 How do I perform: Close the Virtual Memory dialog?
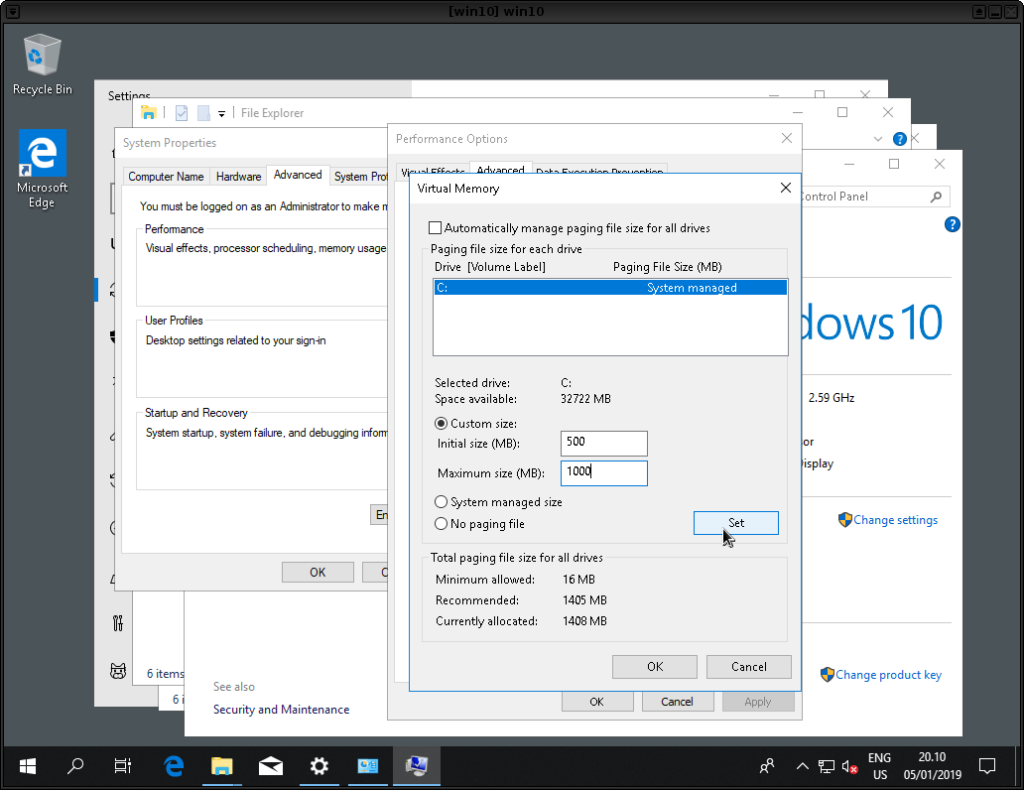click(x=786, y=188)
